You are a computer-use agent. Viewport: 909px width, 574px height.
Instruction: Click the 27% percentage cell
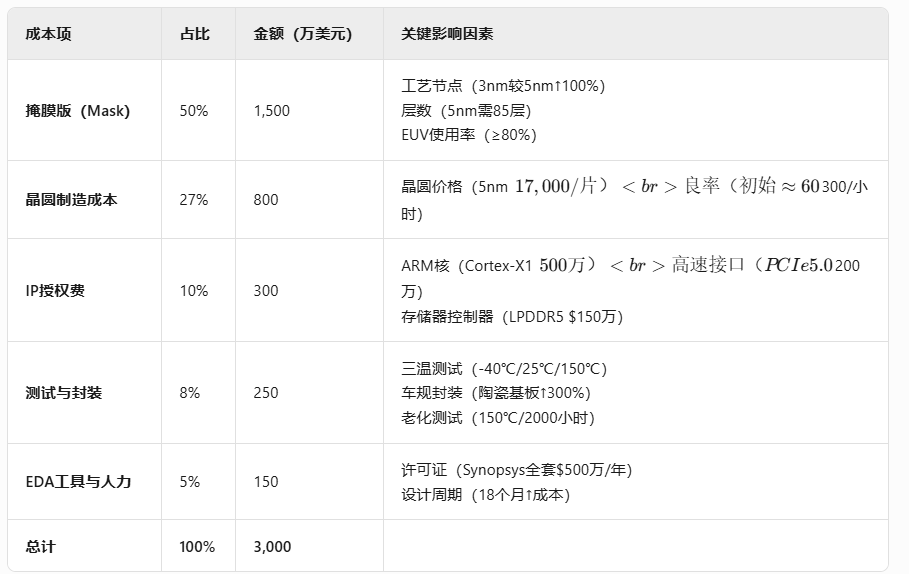[194, 200]
